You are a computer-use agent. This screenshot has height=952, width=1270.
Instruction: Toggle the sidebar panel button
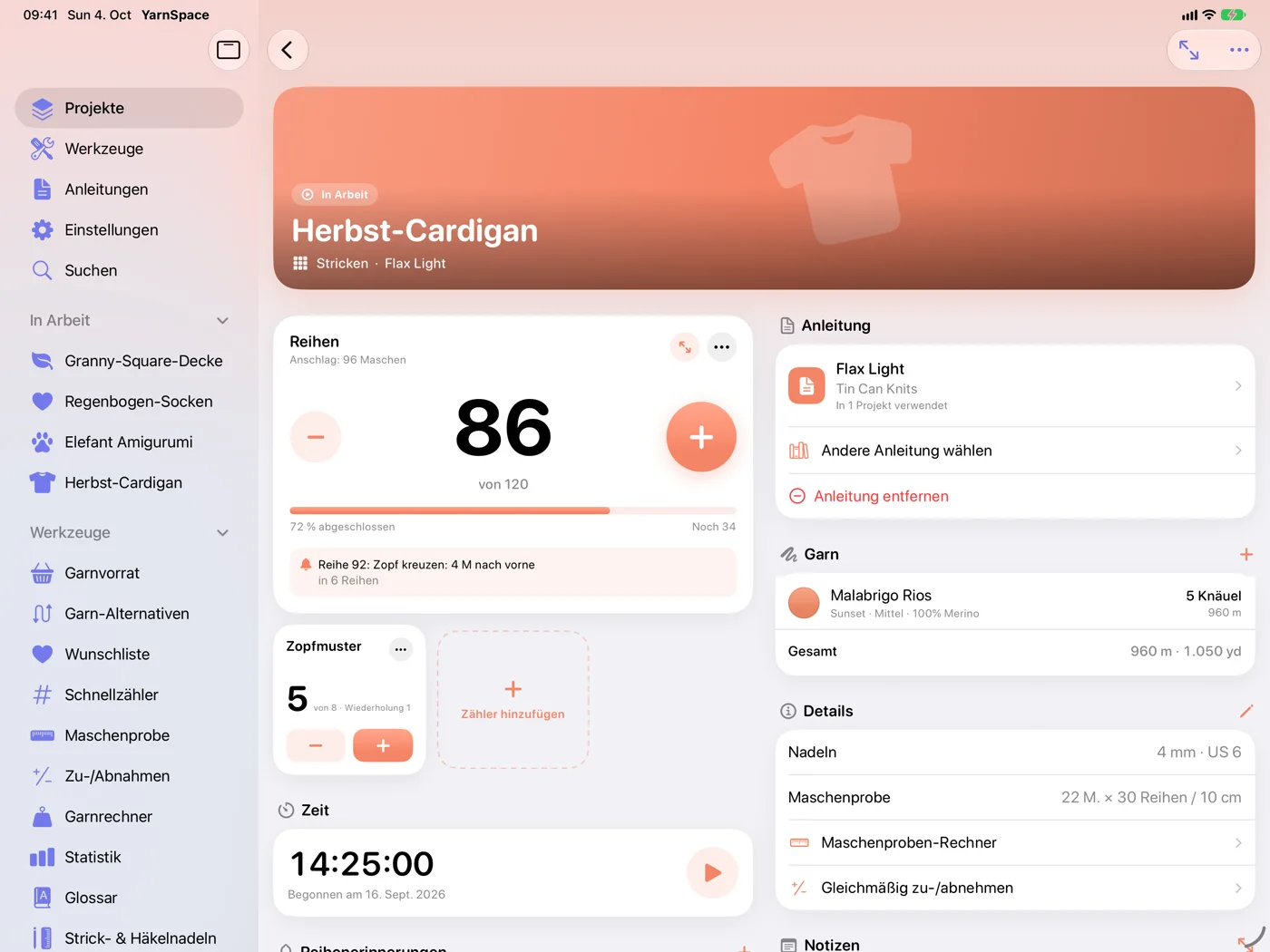tap(229, 50)
